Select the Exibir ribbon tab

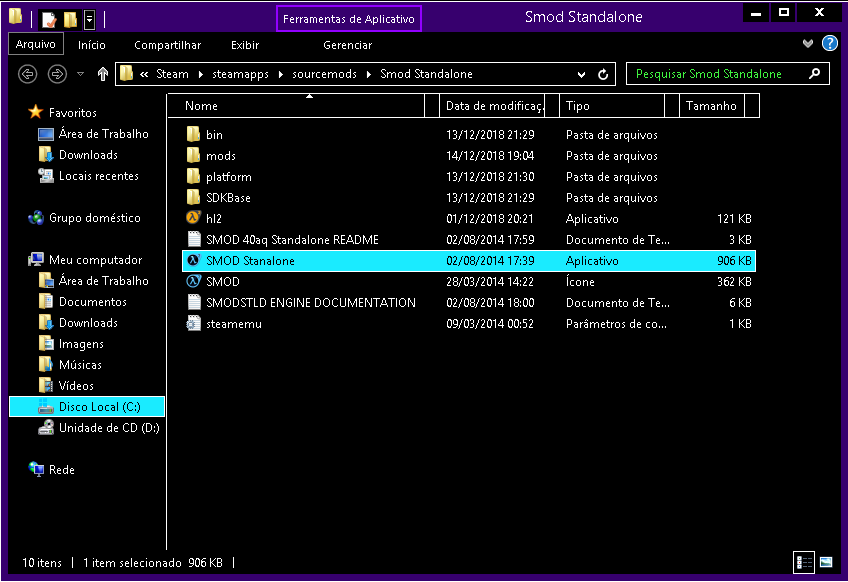click(244, 45)
